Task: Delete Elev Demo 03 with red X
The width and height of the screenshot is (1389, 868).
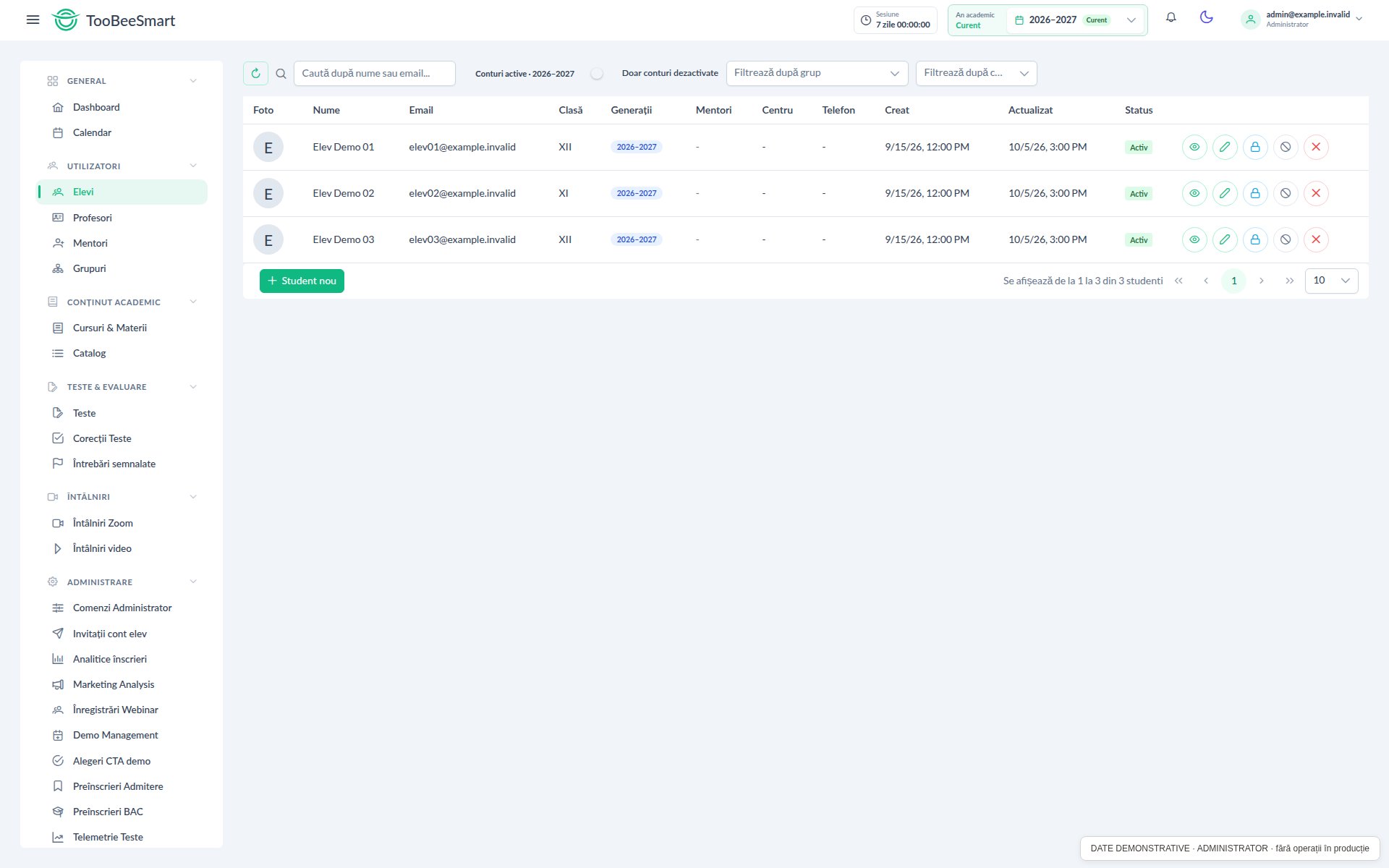Action: tap(1316, 239)
